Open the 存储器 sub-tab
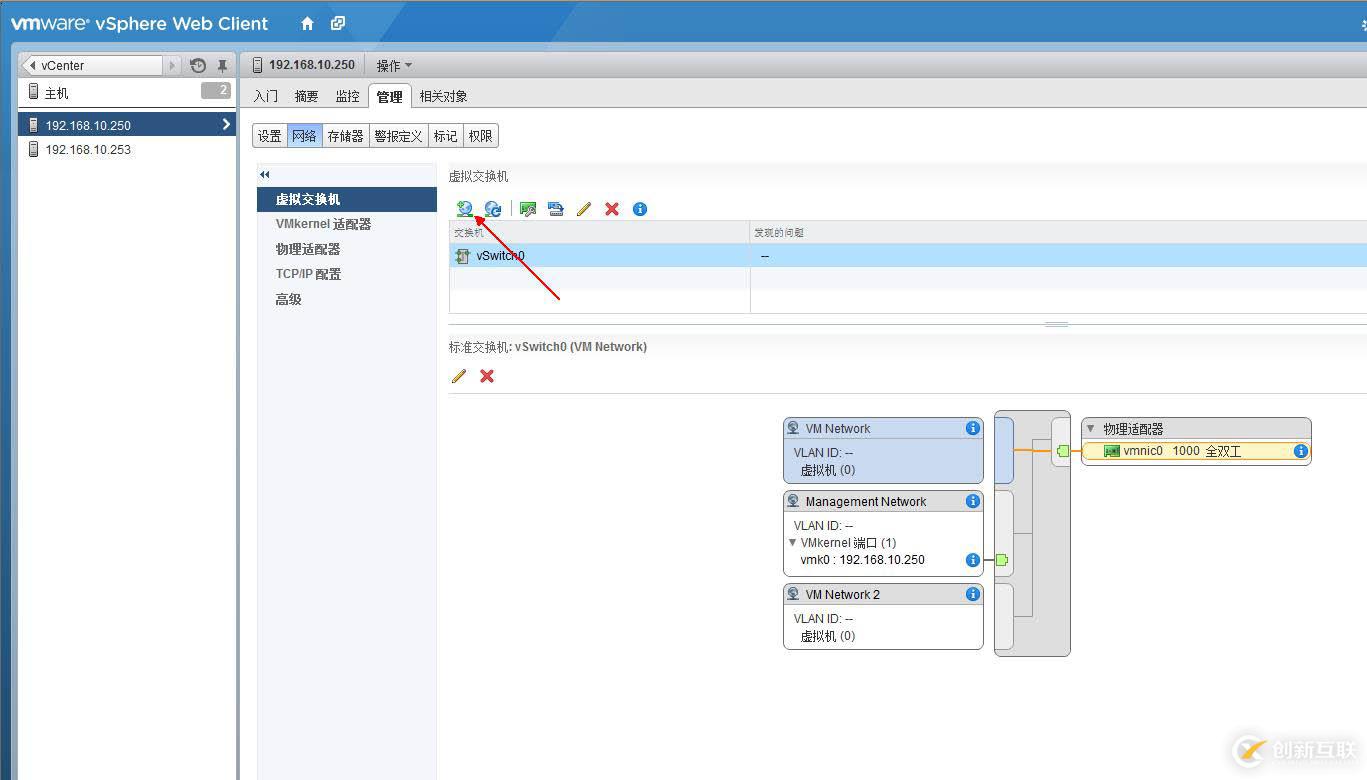 346,136
